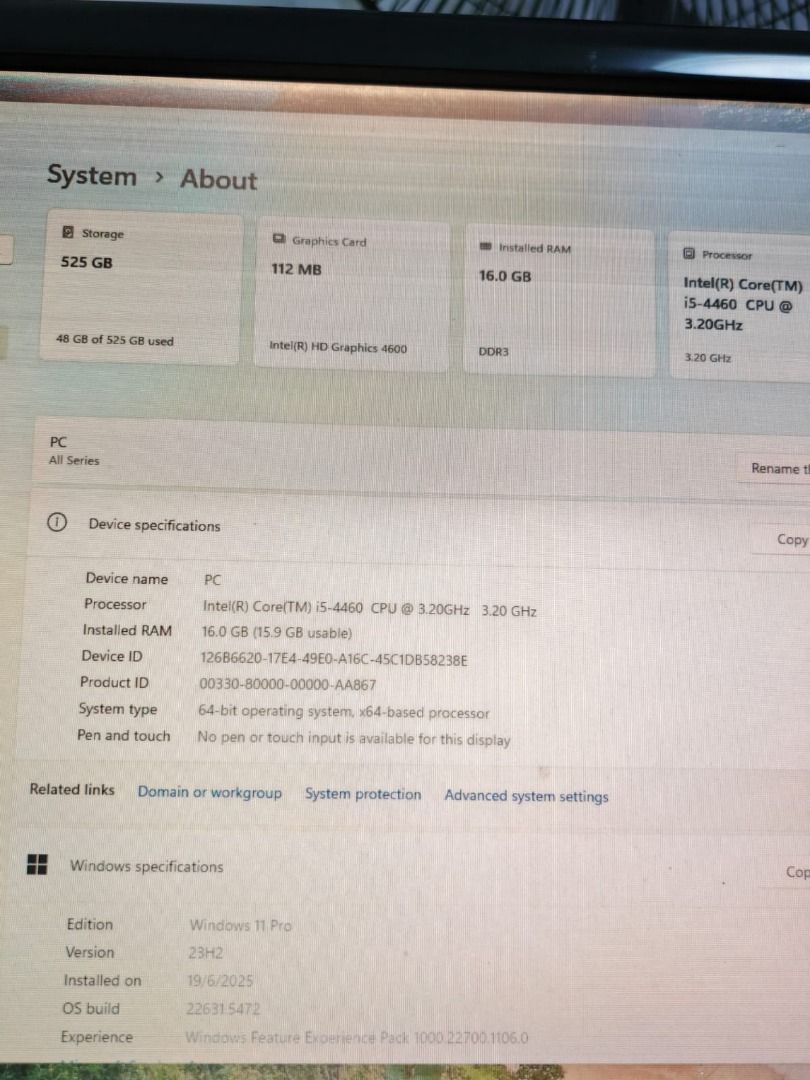The height and width of the screenshot is (1080, 810).
Task: Click the Version value 23H2
Action: click(205, 953)
